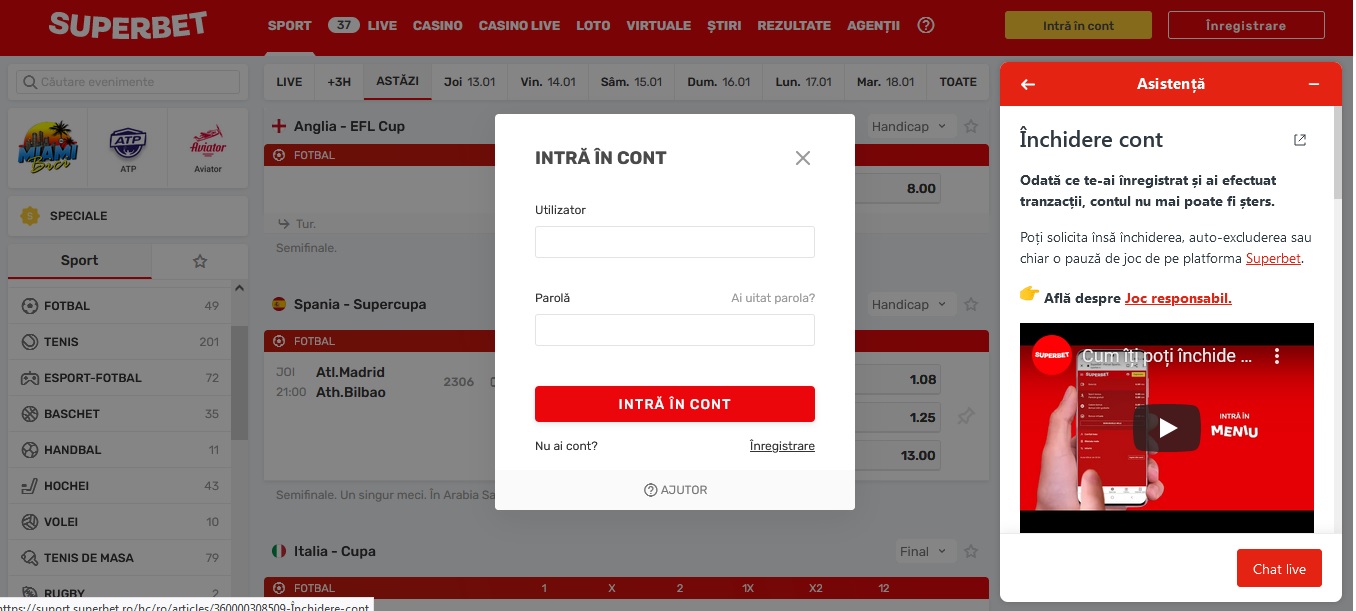Go back using Asistență arrow icon
1356x611 pixels.
coord(1027,85)
